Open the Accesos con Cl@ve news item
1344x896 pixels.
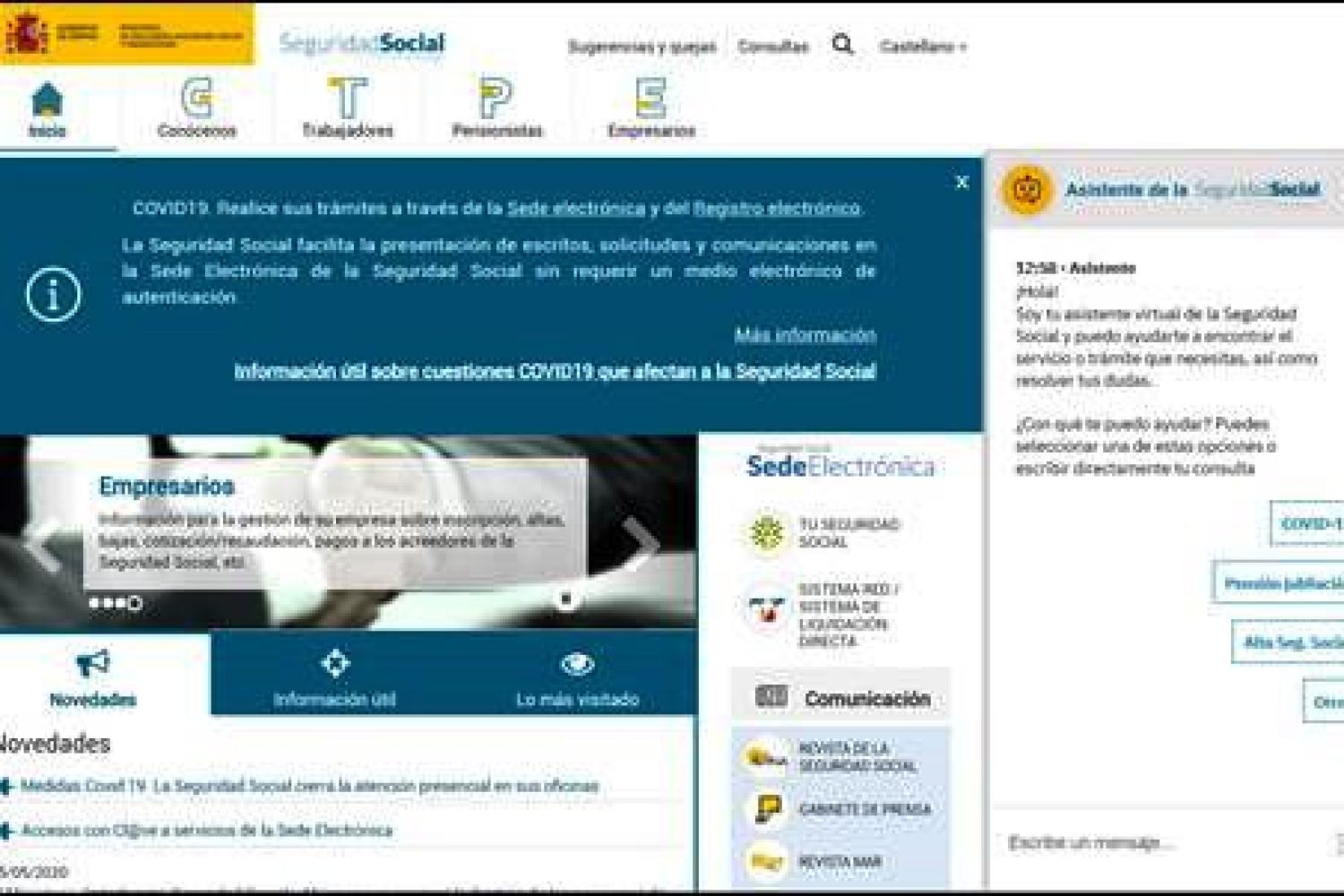[206, 830]
